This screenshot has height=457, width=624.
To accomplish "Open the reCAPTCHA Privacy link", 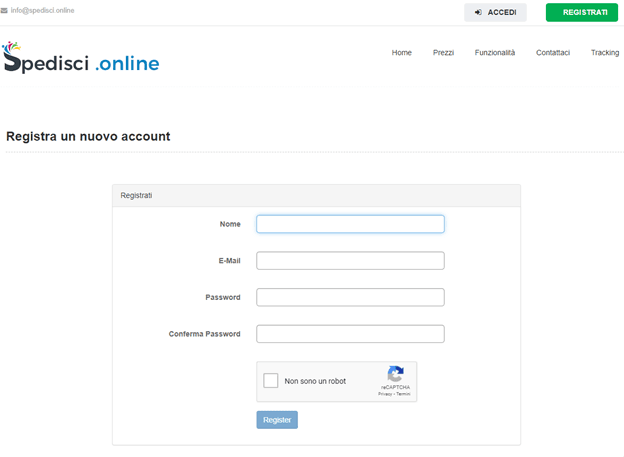I will pos(384,395).
